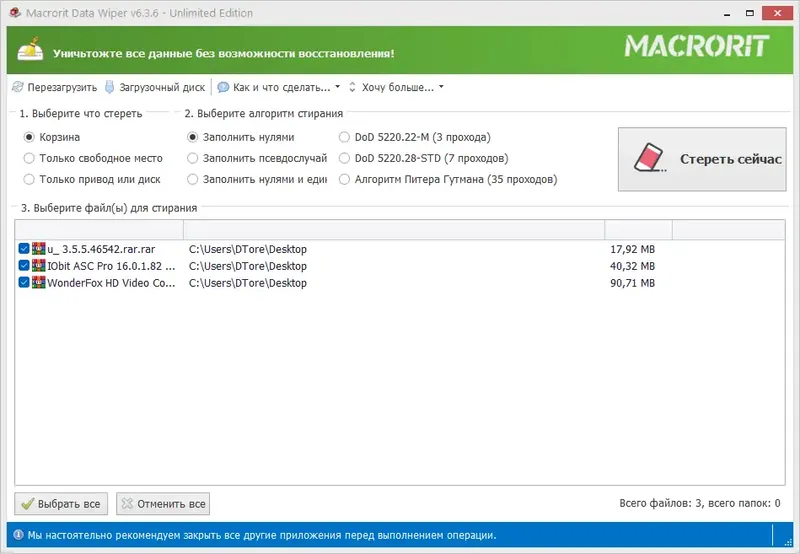Click the Загрузочный диск USB icon

(109, 87)
